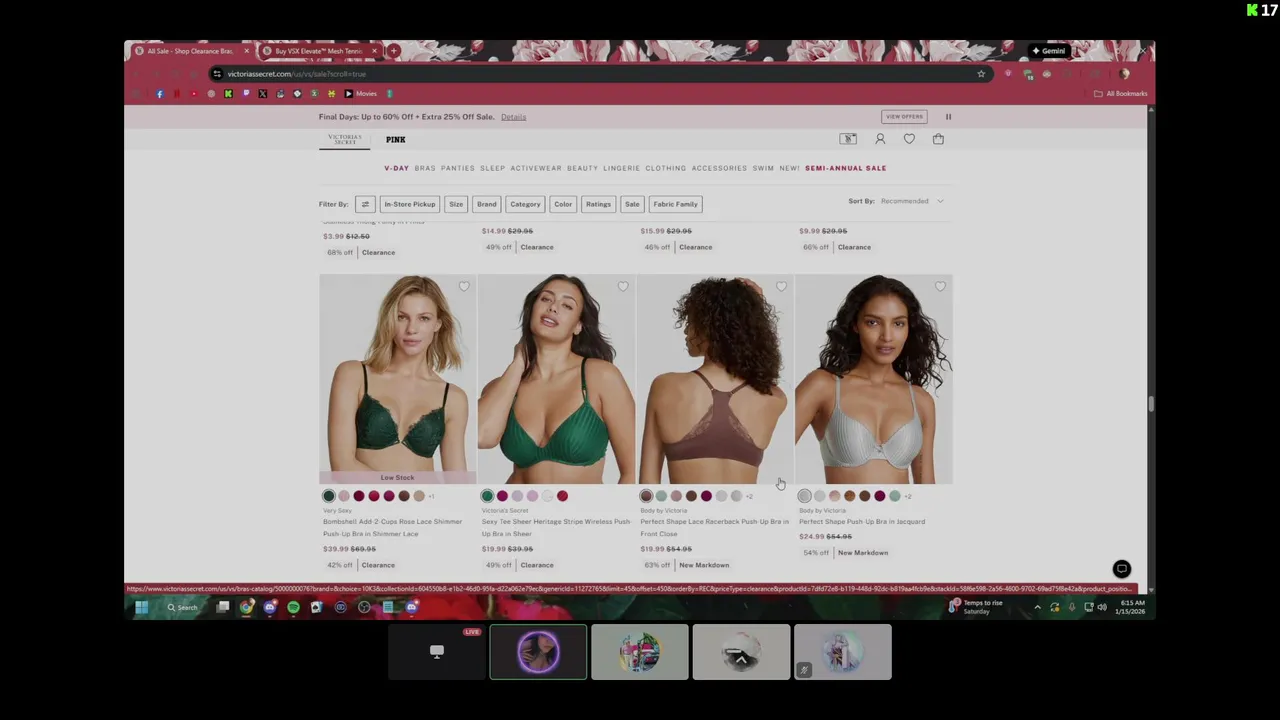Pause the promo banner rotation

948,117
